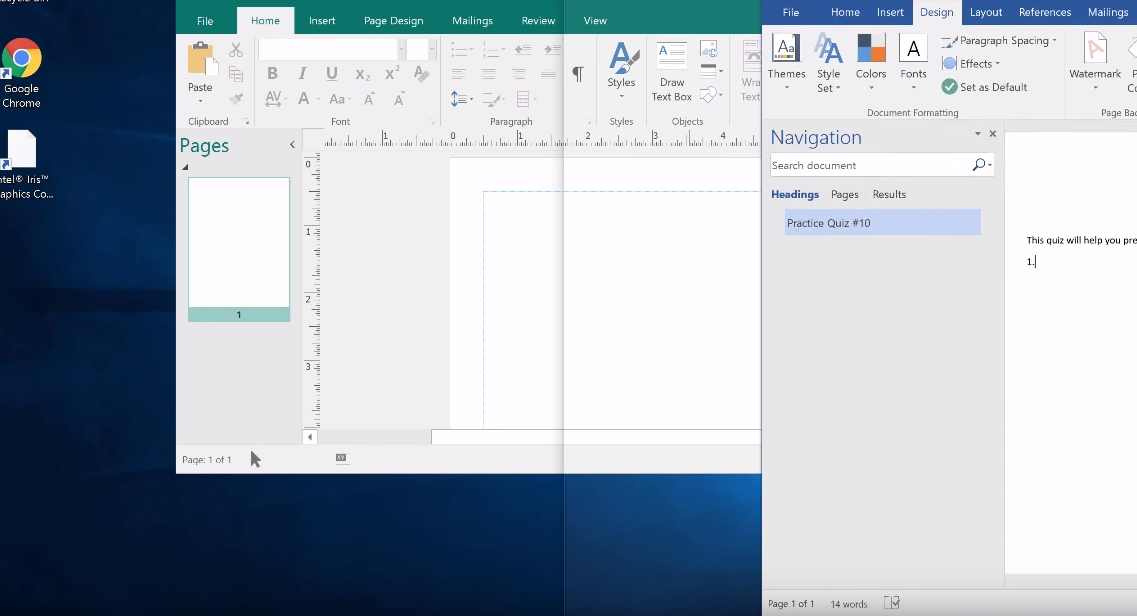Select the Format Painter brush in Publisher

(x=236, y=99)
